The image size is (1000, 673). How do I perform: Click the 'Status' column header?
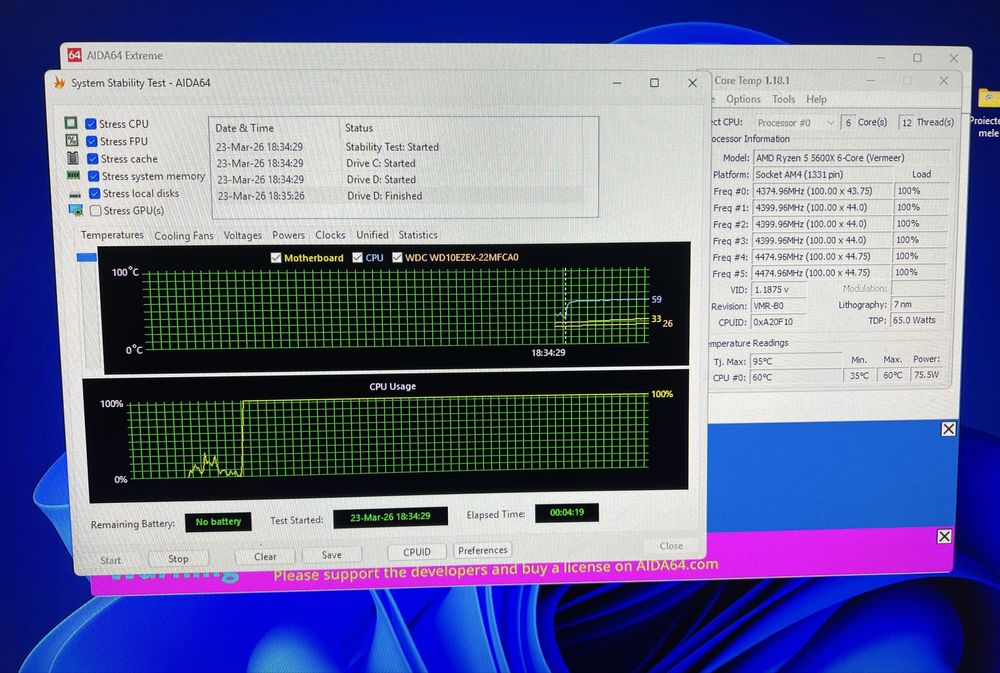coord(359,128)
